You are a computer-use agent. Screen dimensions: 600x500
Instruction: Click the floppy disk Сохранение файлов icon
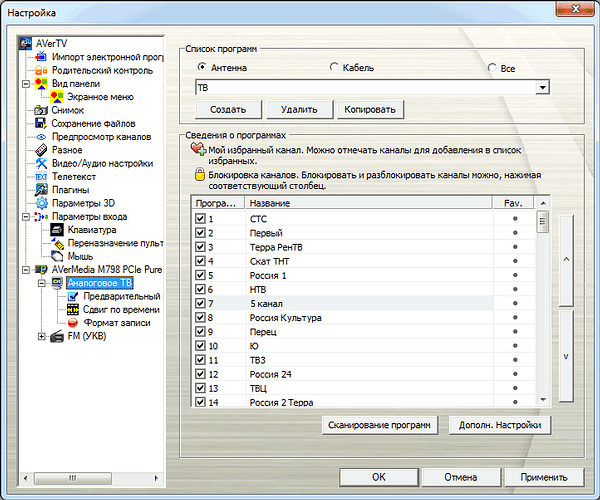coord(41,123)
